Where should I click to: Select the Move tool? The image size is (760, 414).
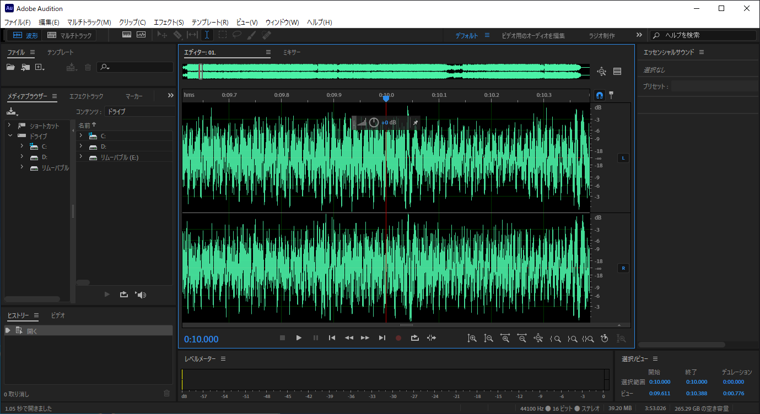click(x=162, y=35)
